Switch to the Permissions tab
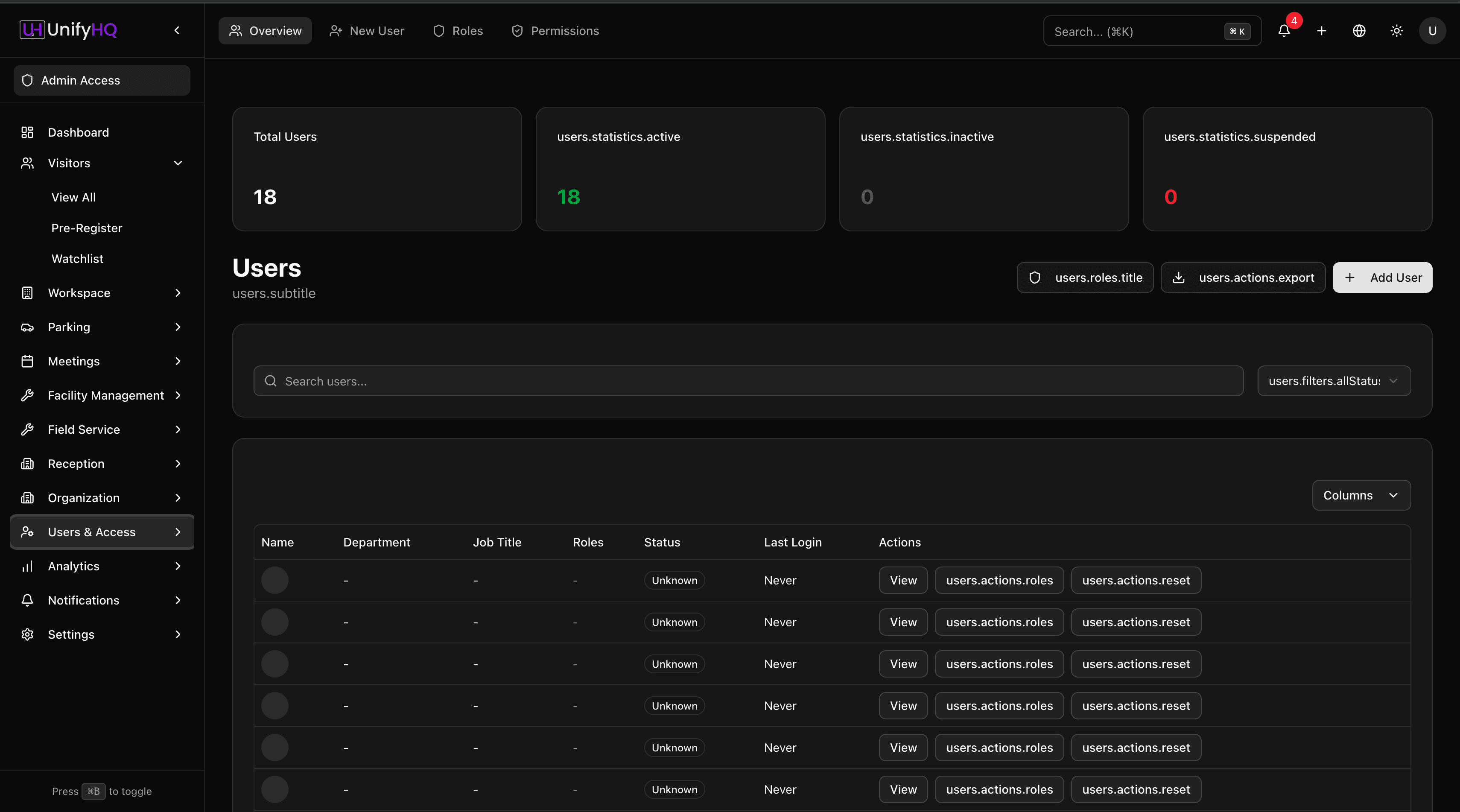This screenshot has height=812, width=1460. 555,31
